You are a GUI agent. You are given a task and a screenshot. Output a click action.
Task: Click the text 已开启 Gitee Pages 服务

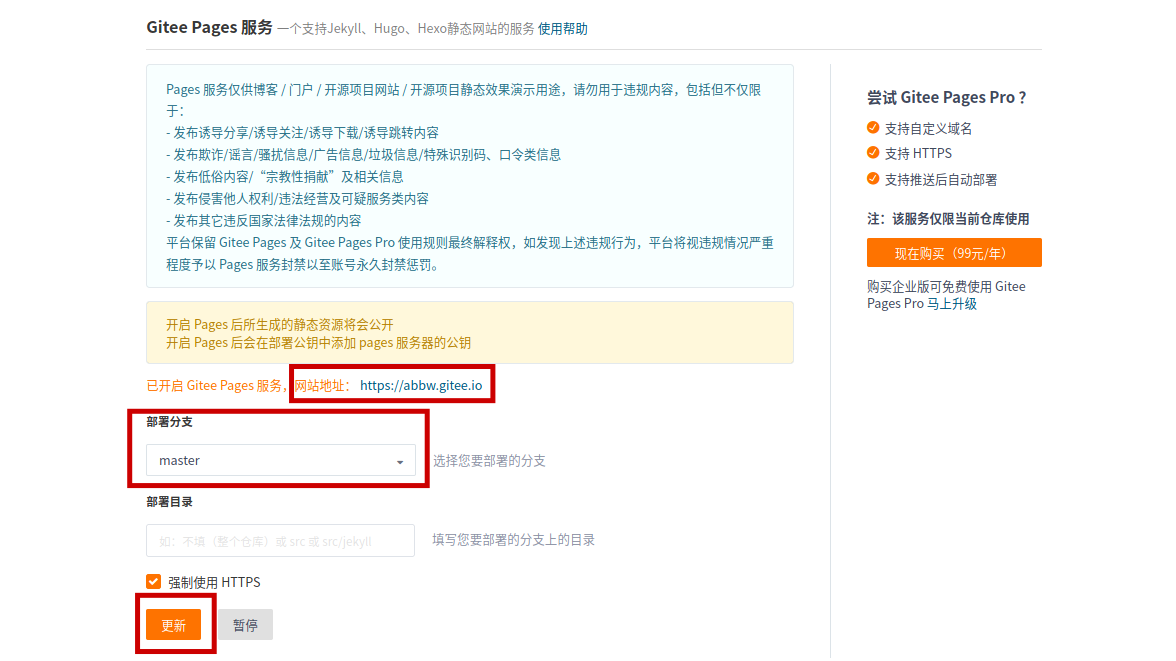(214, 386)
